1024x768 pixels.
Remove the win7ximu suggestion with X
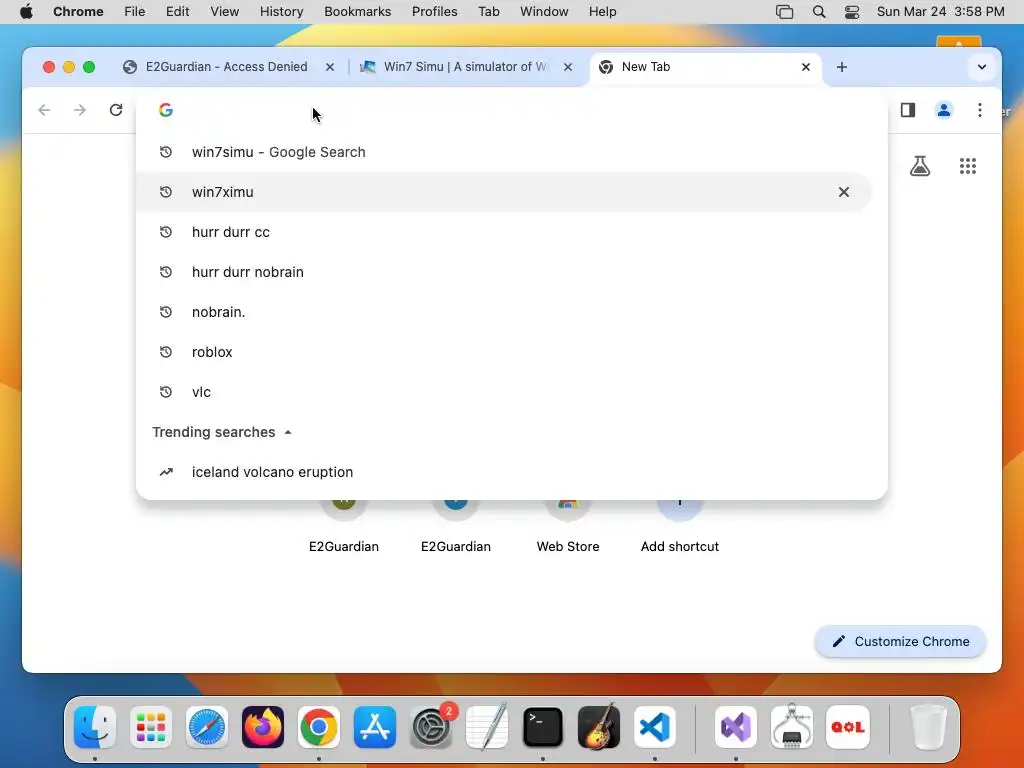coord(844,192)
